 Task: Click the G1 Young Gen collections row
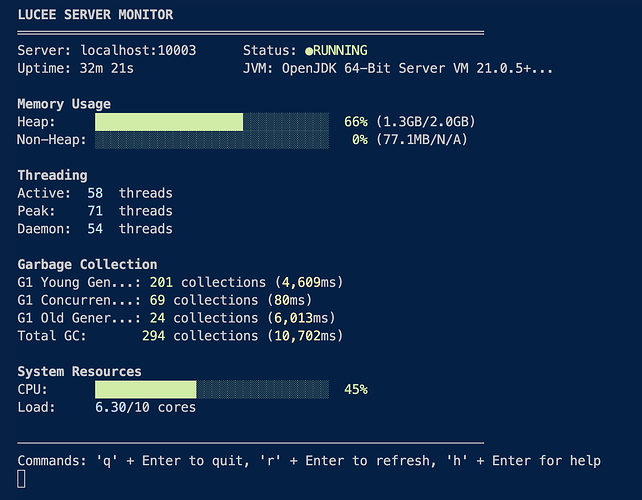click(180, 283)
